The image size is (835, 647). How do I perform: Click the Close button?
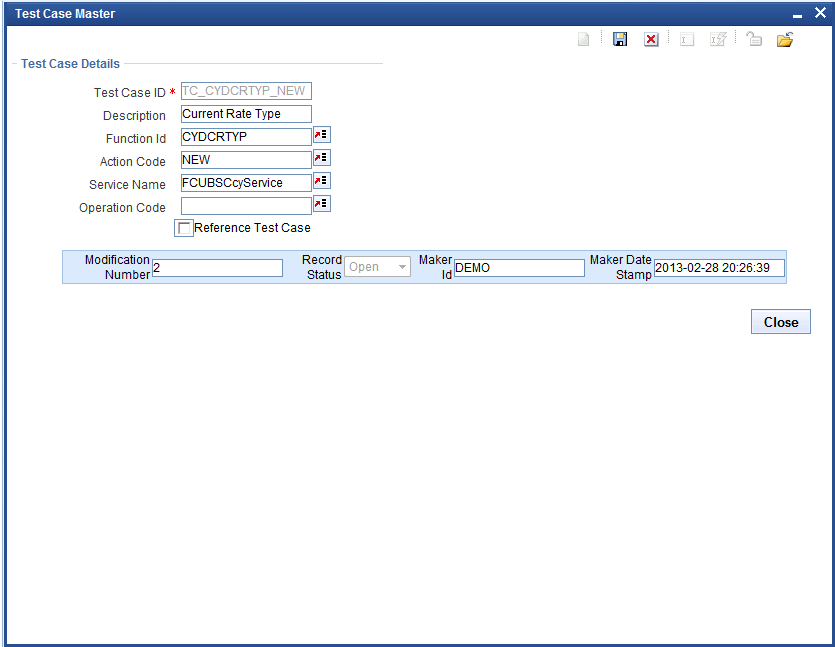tap(781, 322)
